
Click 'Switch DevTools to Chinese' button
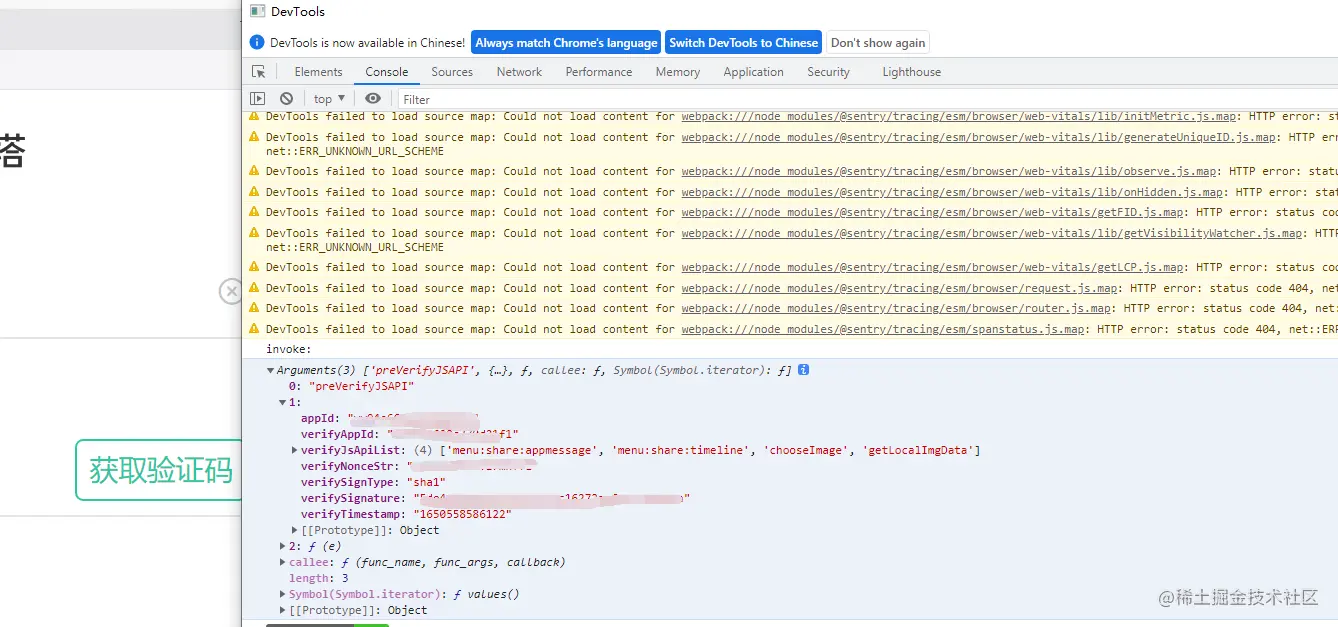pyautogui.click(x=743, y=42)
